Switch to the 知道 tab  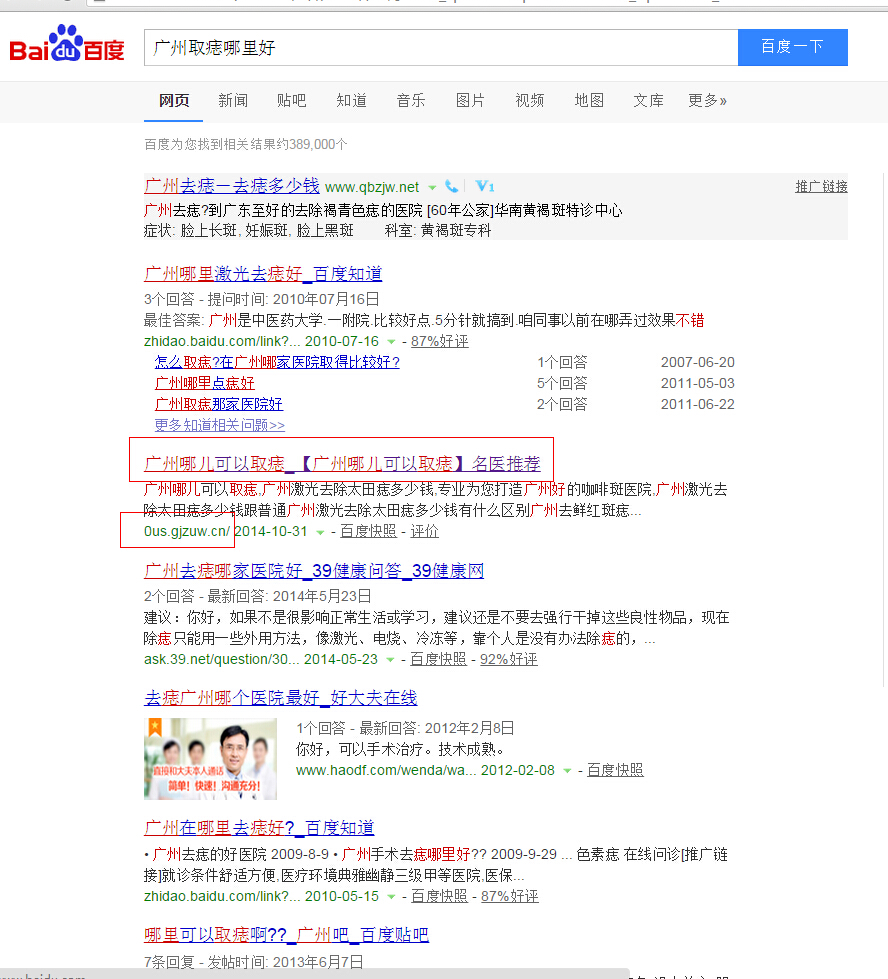tap(352, 101)
